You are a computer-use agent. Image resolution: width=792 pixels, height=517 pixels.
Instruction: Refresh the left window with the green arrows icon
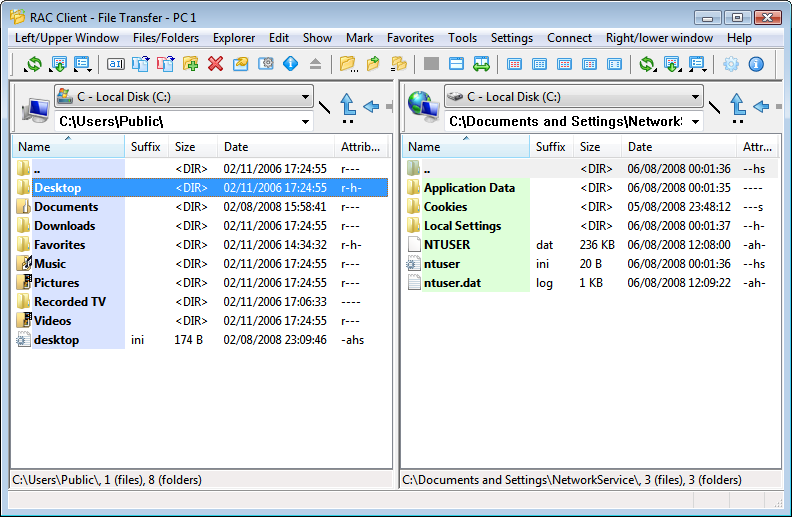(x=33, y=64)
